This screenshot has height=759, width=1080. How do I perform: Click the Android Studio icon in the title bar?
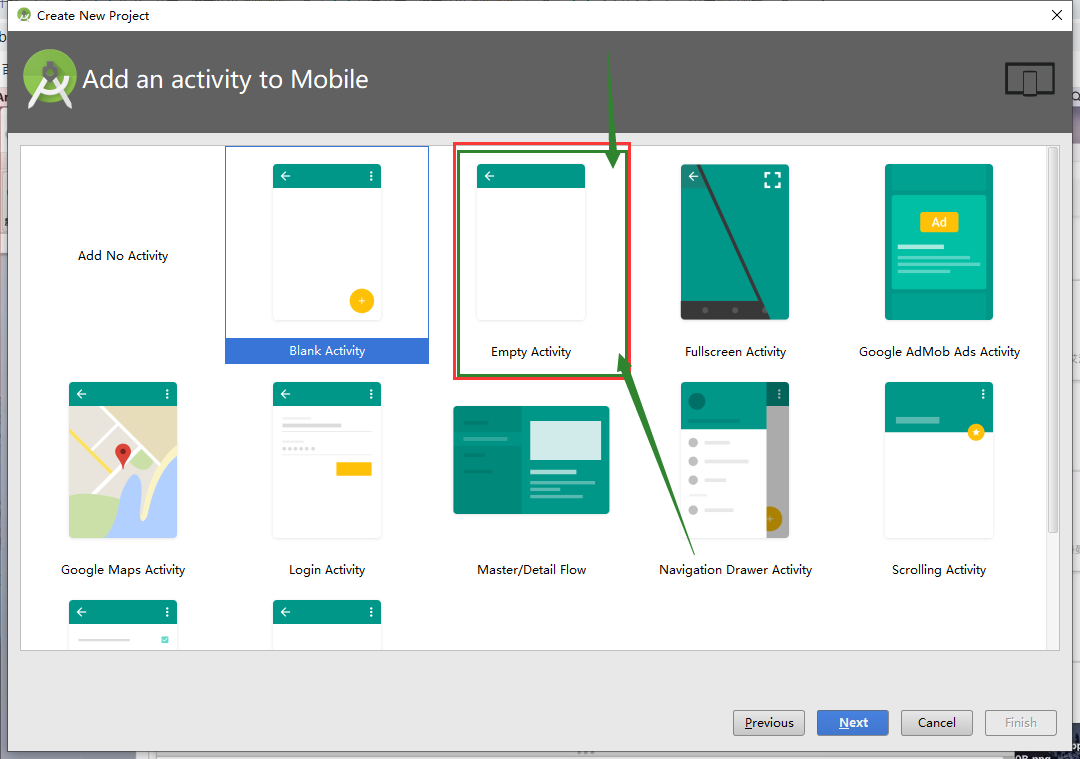tap(24, 14)
